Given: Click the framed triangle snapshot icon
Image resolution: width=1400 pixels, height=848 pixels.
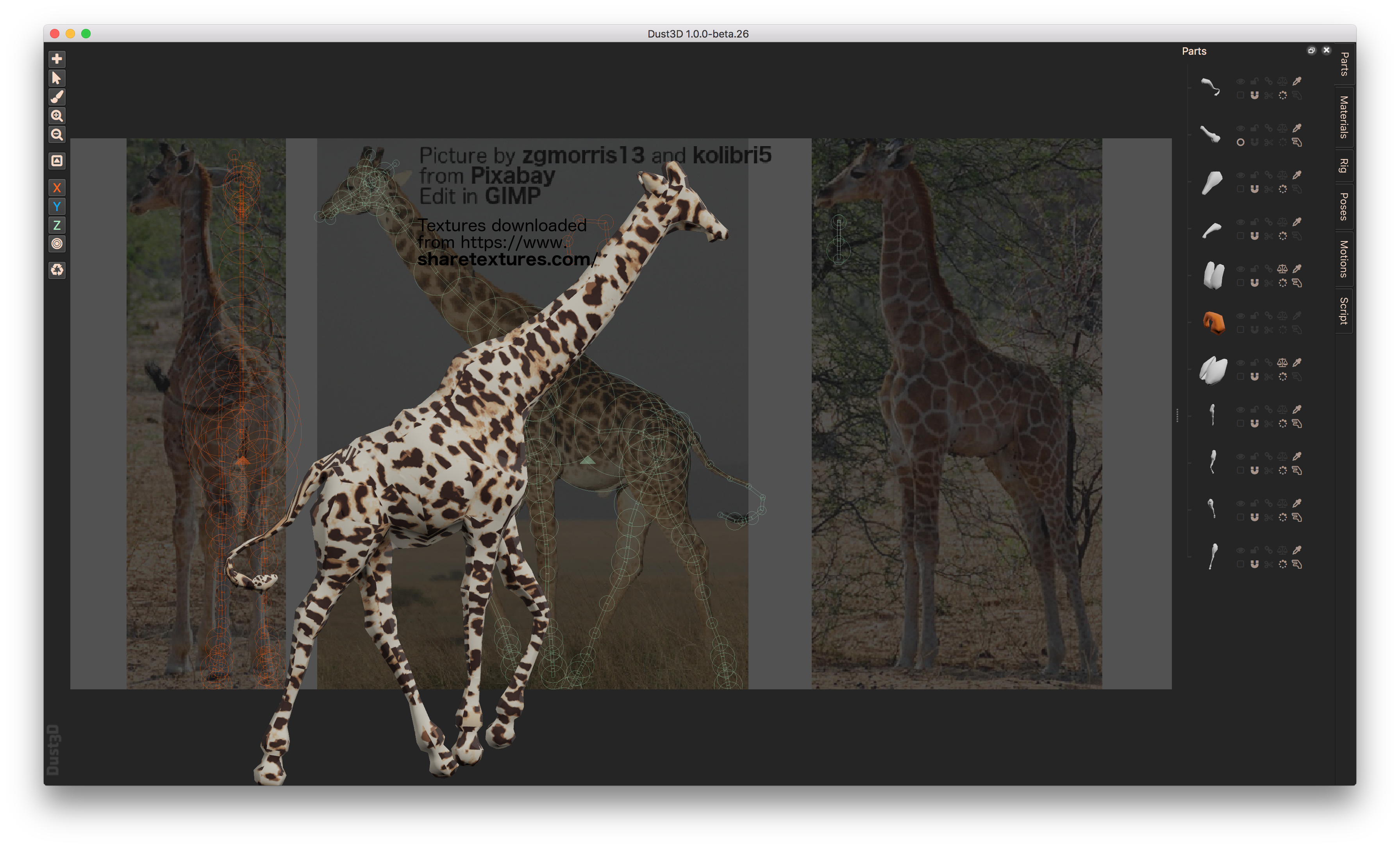Looking at the screenshot, I should coord(57,161).
